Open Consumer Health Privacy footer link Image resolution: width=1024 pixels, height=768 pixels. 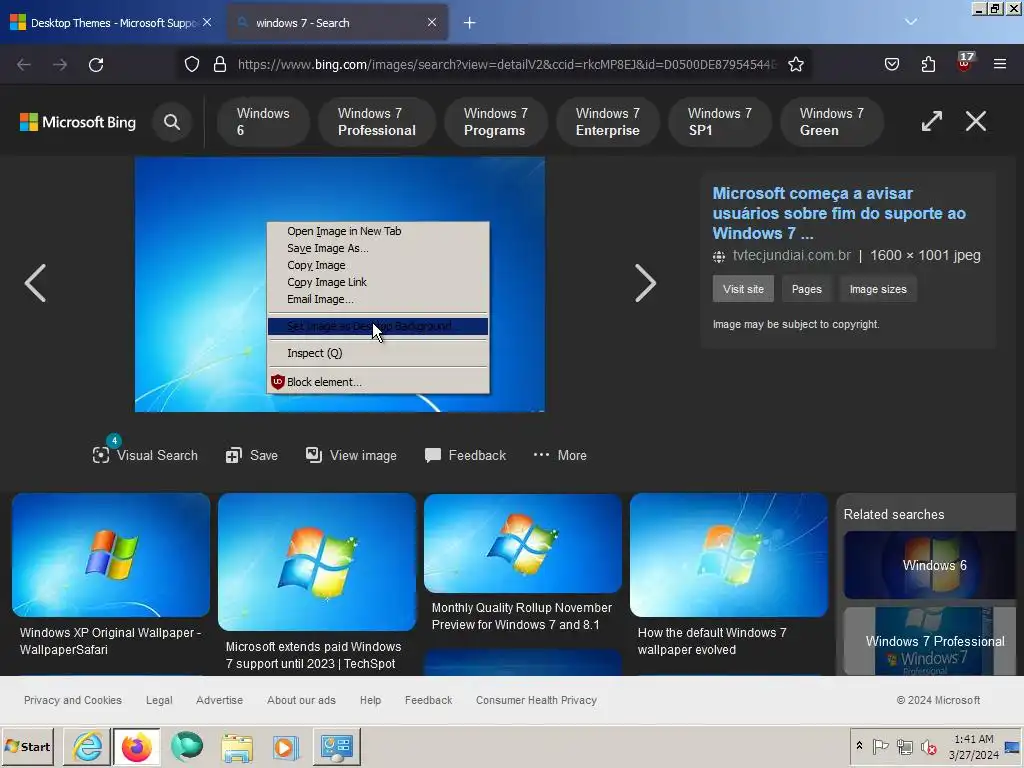pos(536,700)
